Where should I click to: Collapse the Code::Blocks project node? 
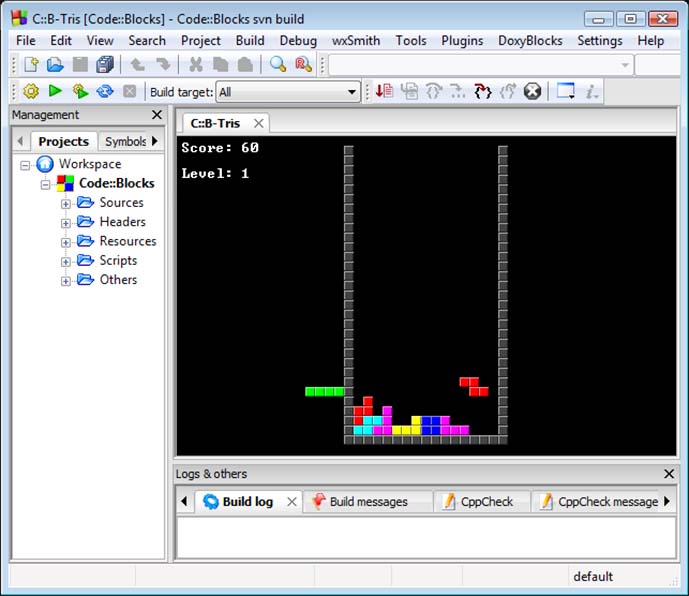coord(45,185)
